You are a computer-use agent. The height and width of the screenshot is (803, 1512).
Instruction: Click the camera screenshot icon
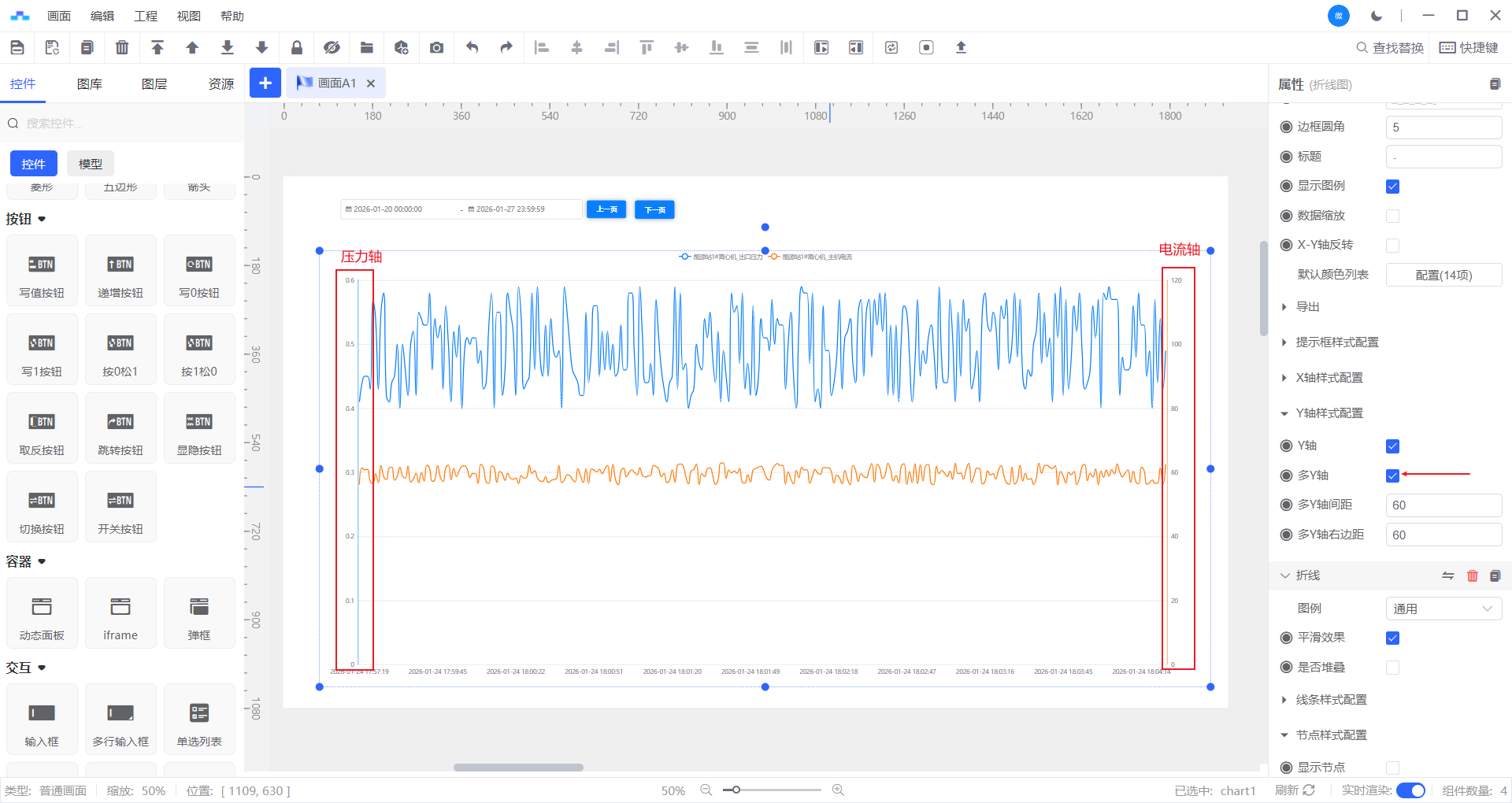436,48
